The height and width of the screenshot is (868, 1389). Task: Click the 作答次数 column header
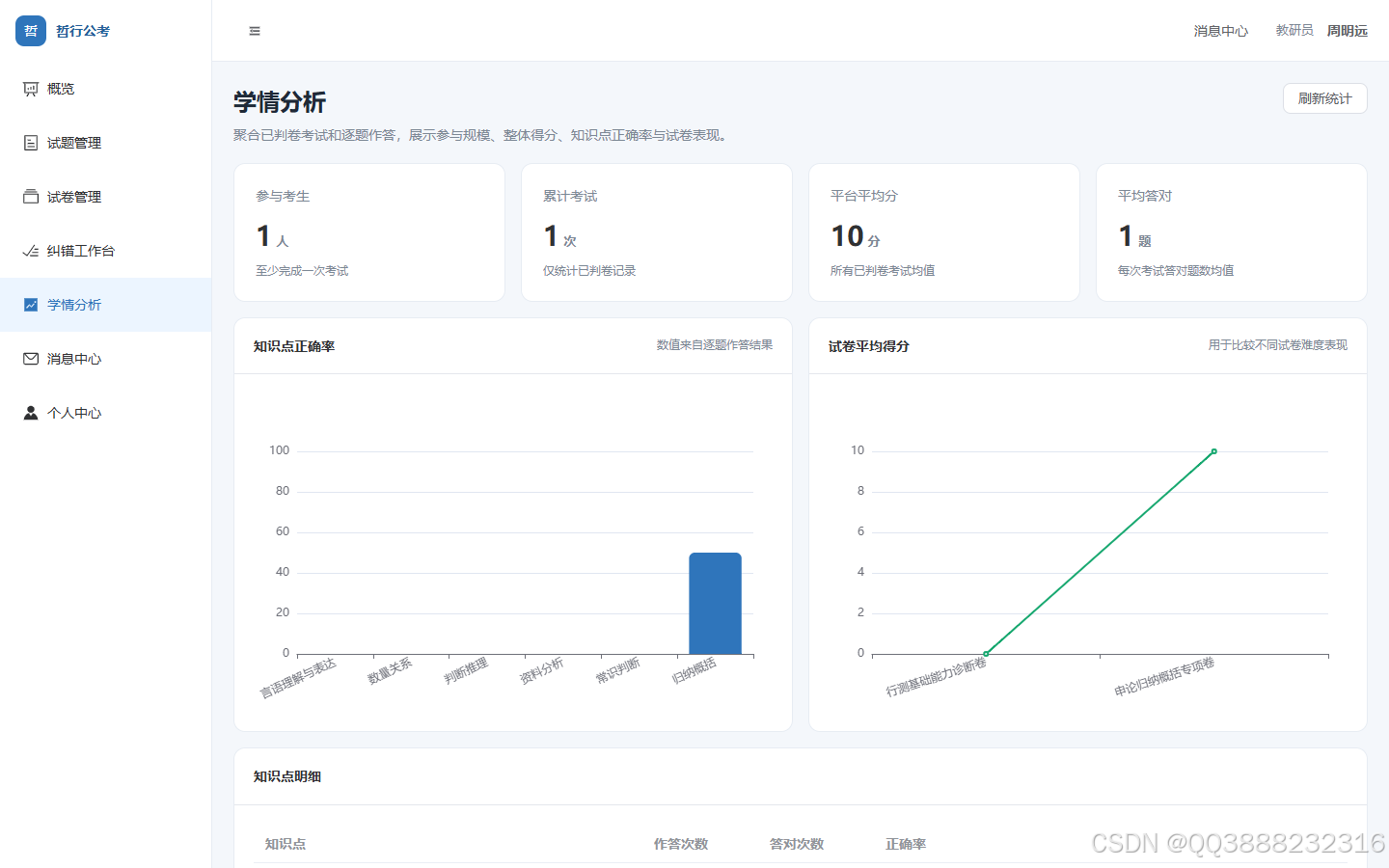click(681, 844)
